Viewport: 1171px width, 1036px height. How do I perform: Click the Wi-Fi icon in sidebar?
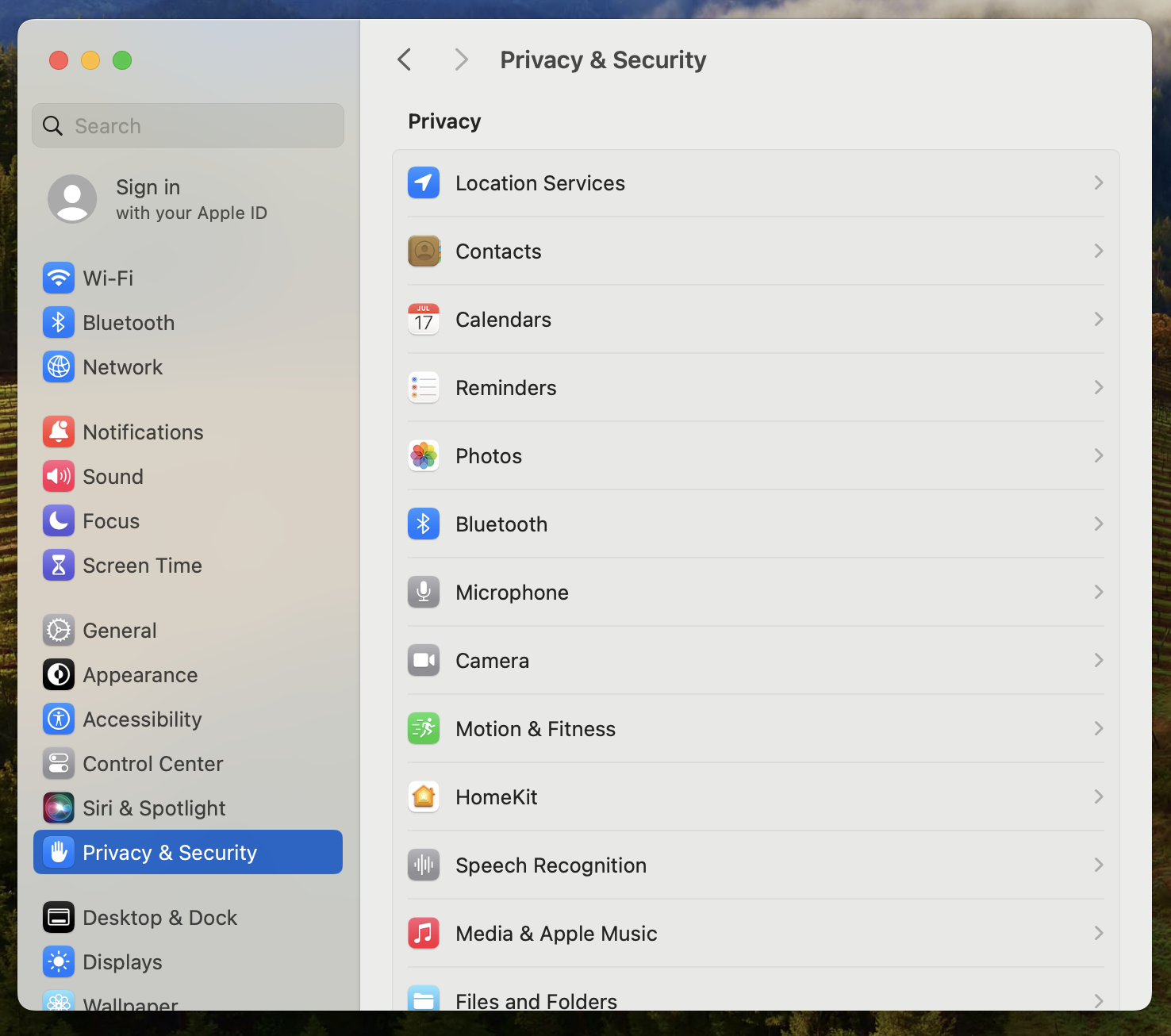coord(59,278)
